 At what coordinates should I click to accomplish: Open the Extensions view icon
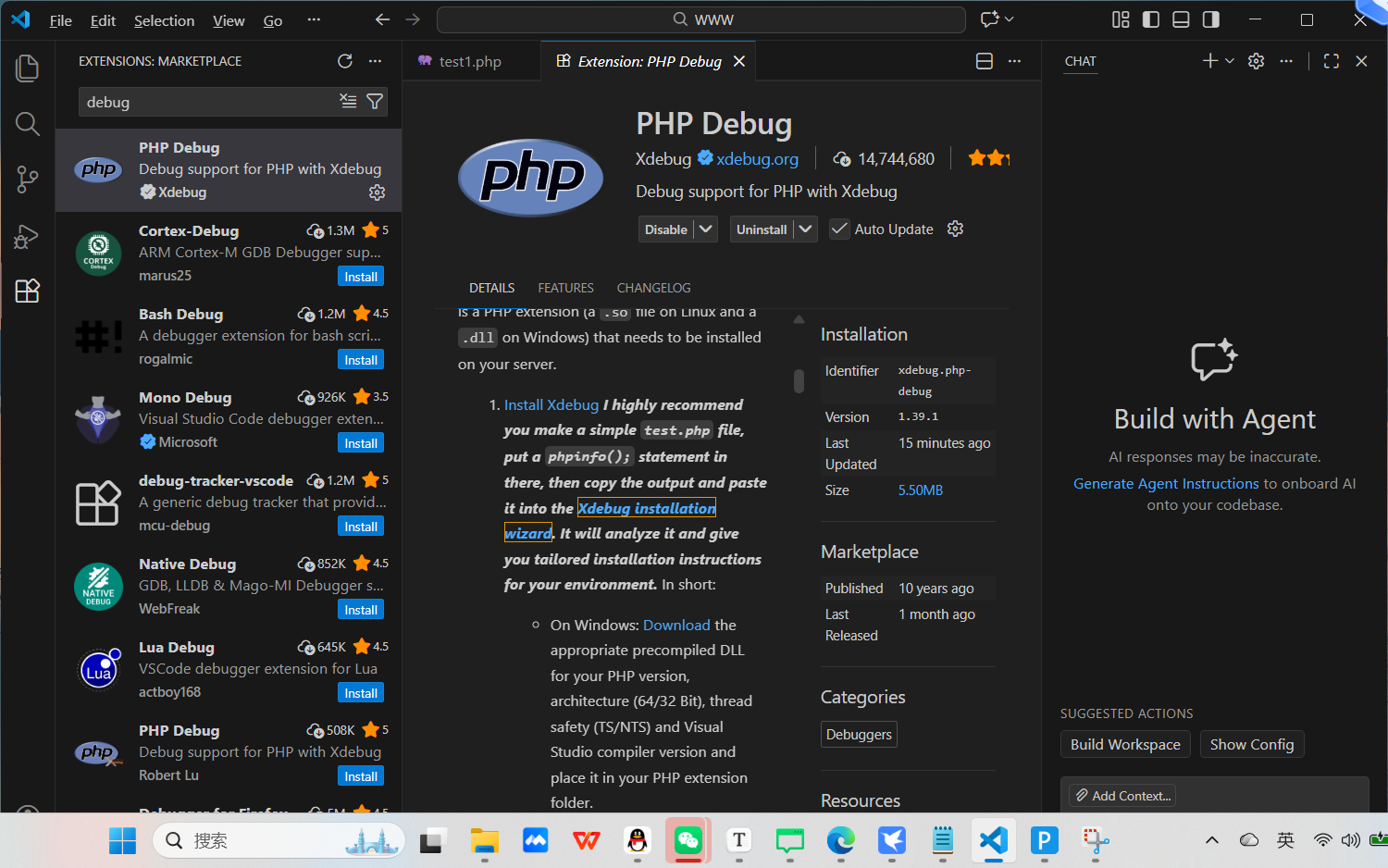[x=28, y=291]
